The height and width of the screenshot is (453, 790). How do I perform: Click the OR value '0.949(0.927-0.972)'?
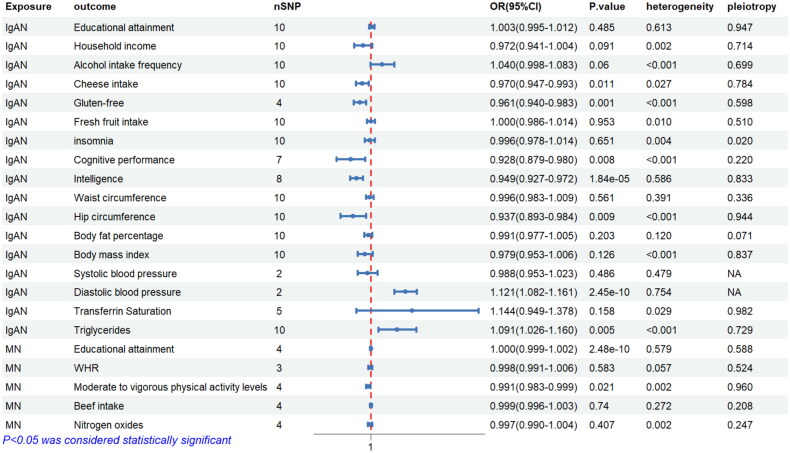[534, 179]
